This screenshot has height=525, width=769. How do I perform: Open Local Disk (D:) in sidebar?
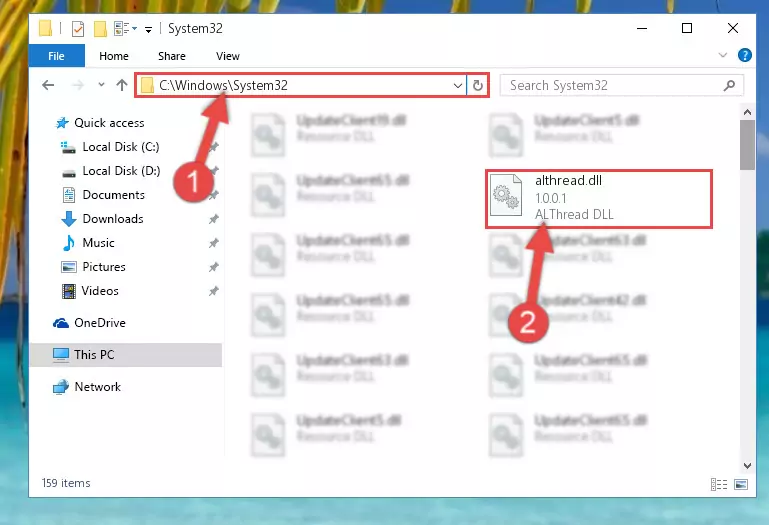click(121, 171)
